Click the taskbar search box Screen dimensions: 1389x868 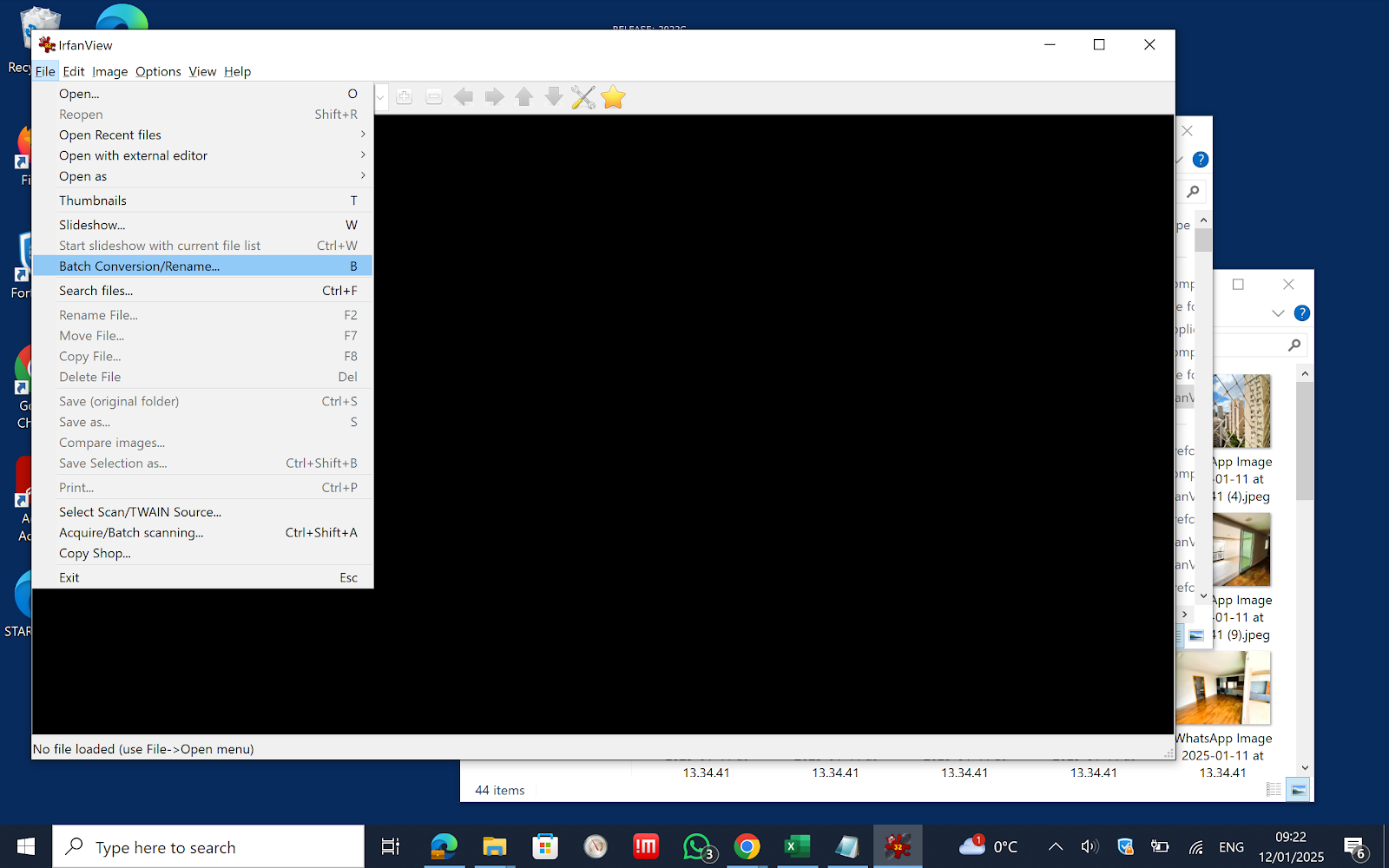[208, 846]
